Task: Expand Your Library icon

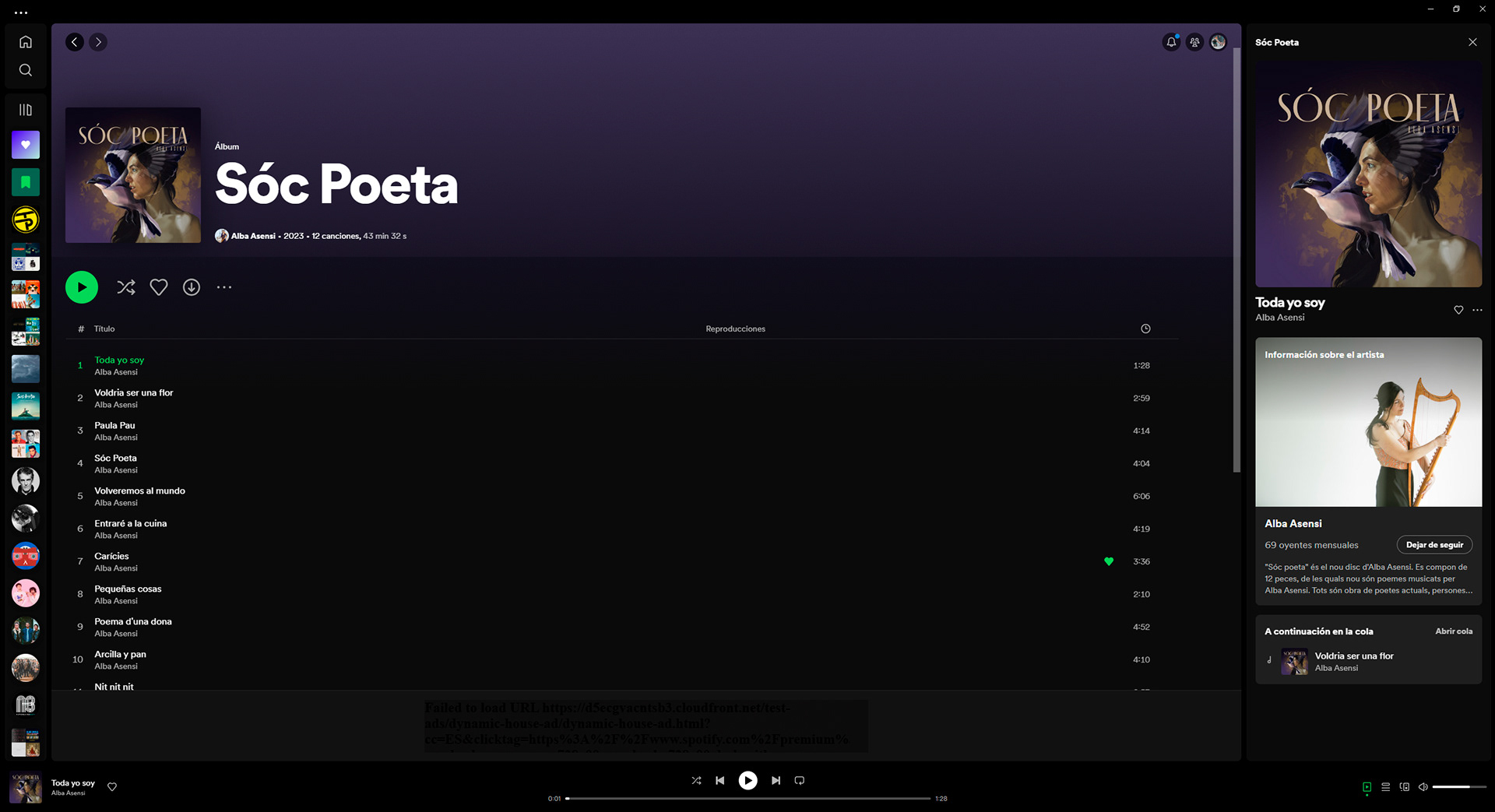Action: [x=26, y=110]
